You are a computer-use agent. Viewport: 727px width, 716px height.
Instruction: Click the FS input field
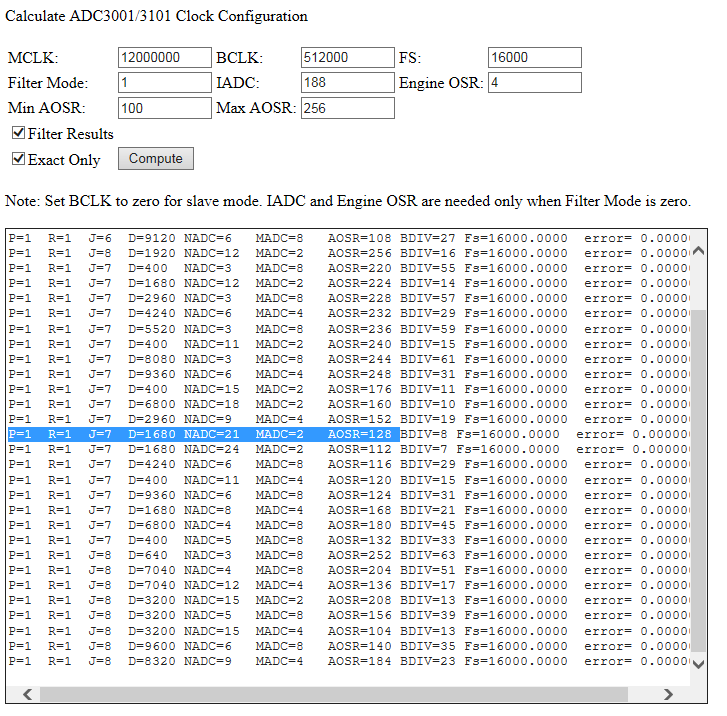point(535,58)
